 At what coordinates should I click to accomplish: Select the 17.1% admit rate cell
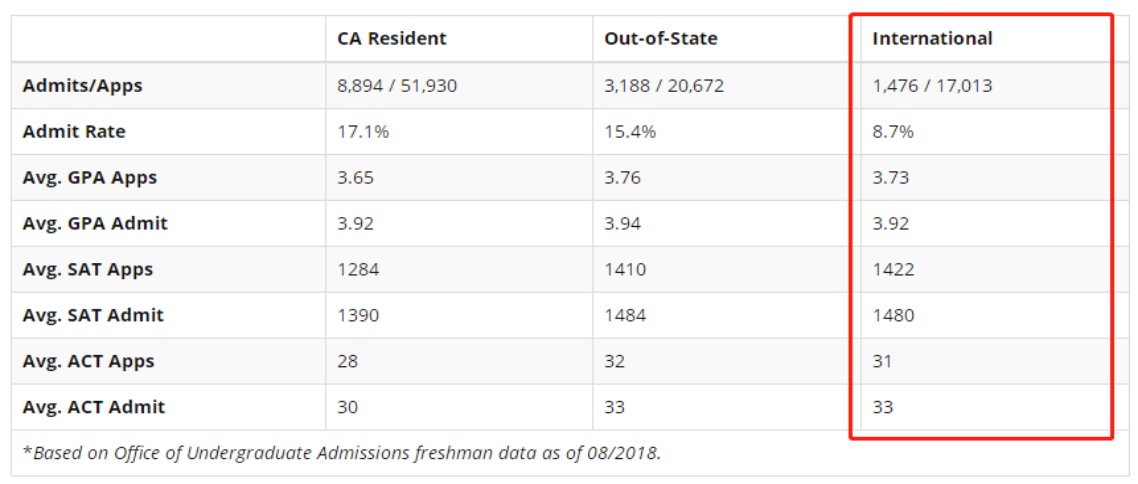point(359,132)
